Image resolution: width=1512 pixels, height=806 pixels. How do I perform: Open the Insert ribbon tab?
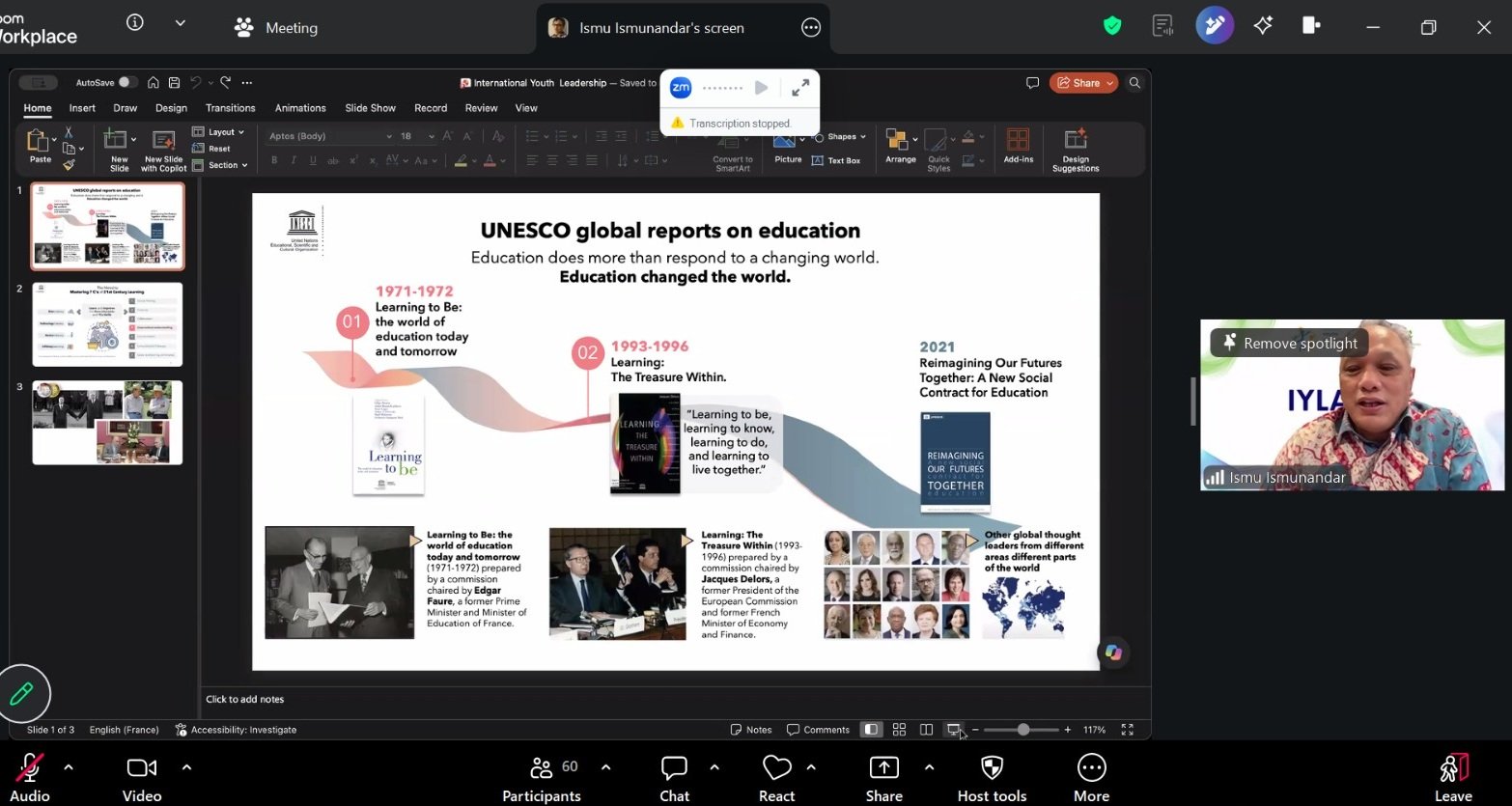(82, 108)
